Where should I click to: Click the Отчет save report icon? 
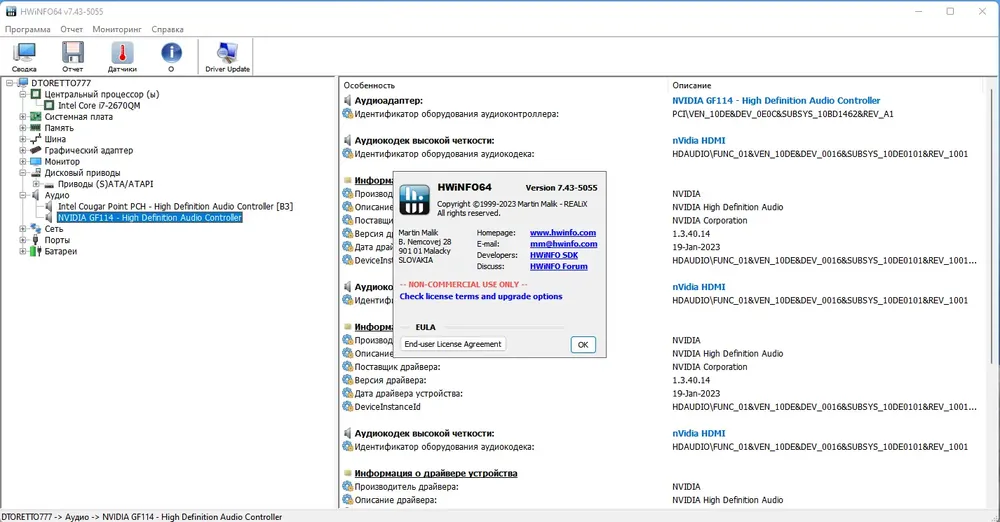click(x=72, y=56)
